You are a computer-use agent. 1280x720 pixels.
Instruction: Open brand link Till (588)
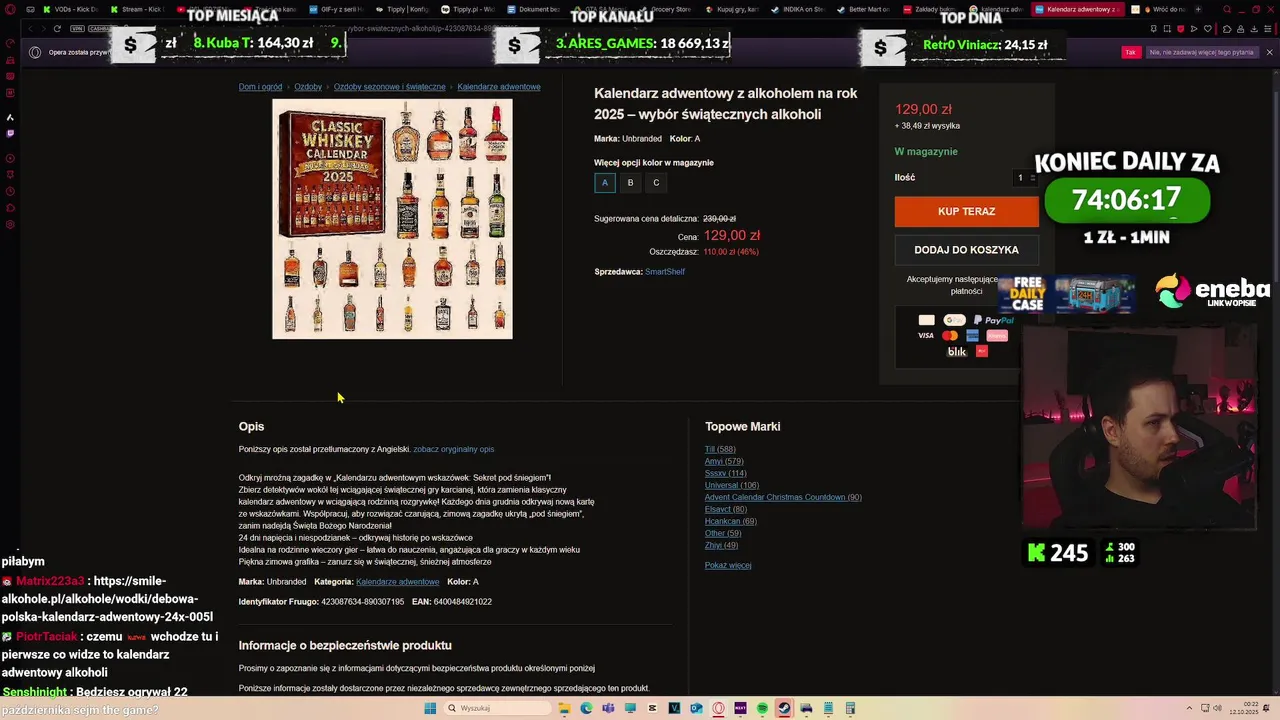pos(720,450)
